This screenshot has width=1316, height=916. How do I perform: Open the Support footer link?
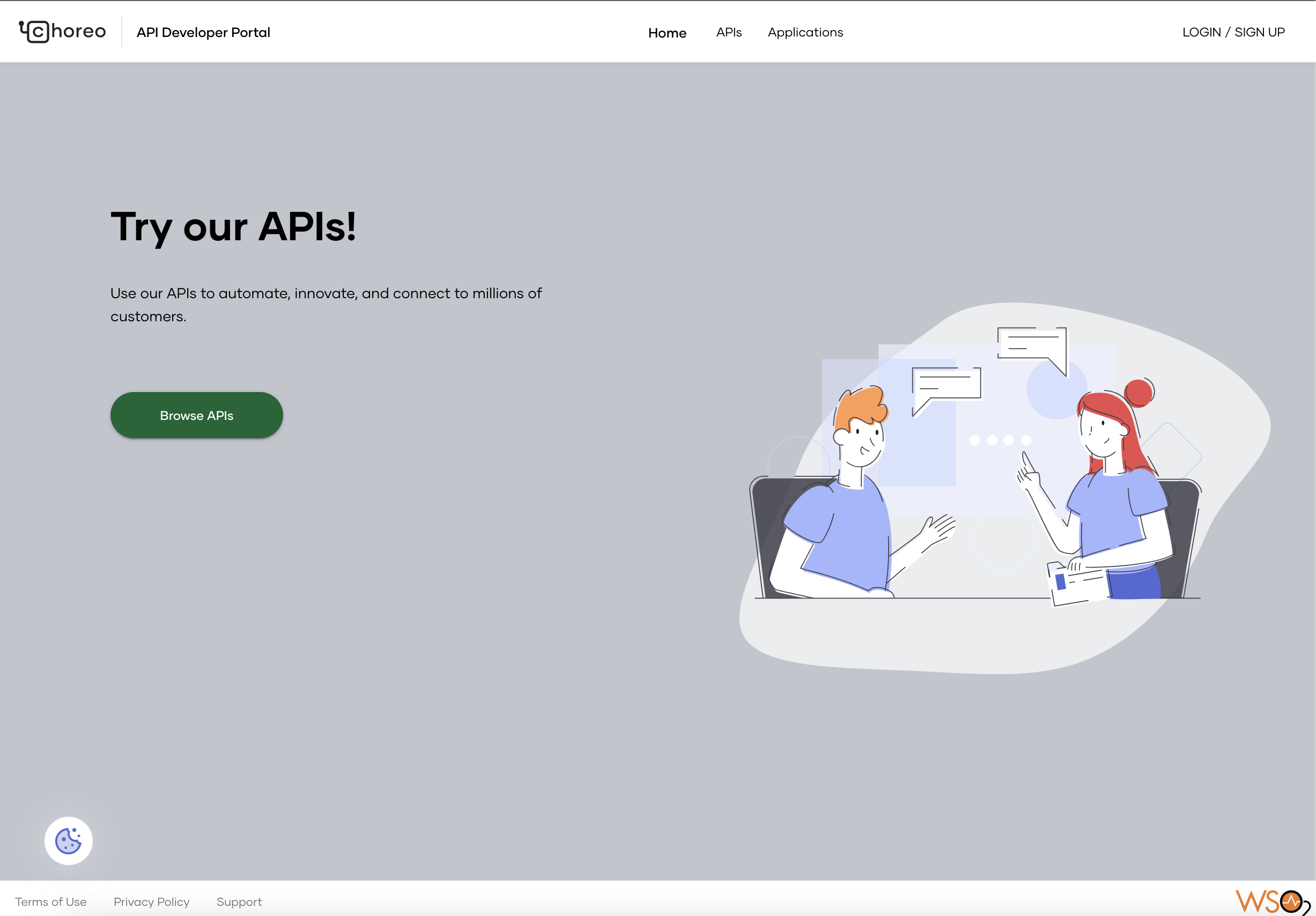pos(239,902)
